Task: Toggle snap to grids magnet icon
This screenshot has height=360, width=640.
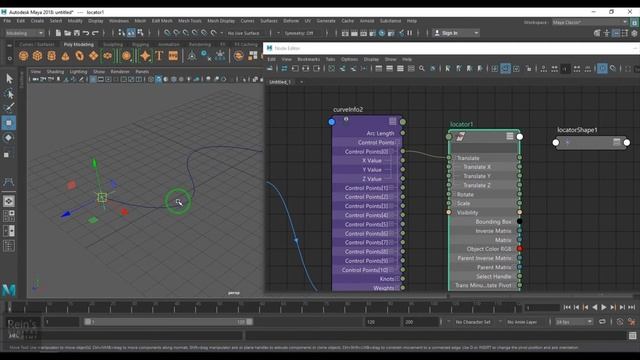Action: (x=167, y=33)
